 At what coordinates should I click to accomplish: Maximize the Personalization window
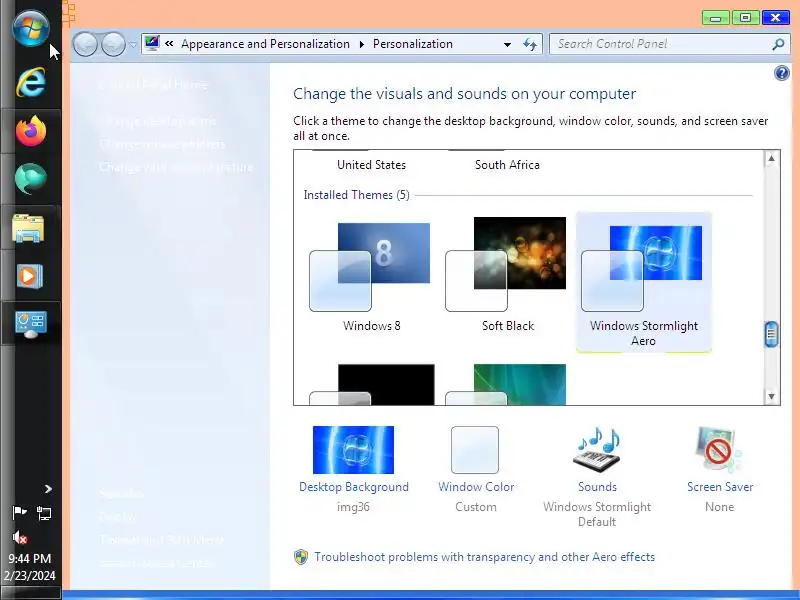pyautogui.click(x=745, y=18)
